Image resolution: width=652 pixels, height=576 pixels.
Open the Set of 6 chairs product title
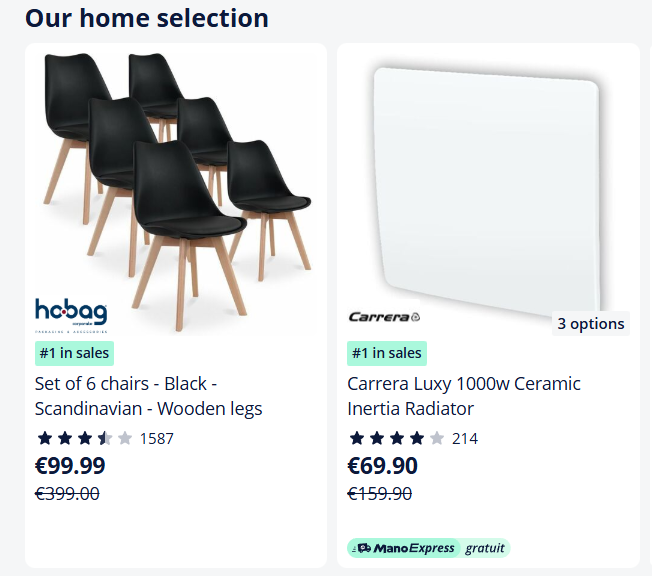point(148,396)
